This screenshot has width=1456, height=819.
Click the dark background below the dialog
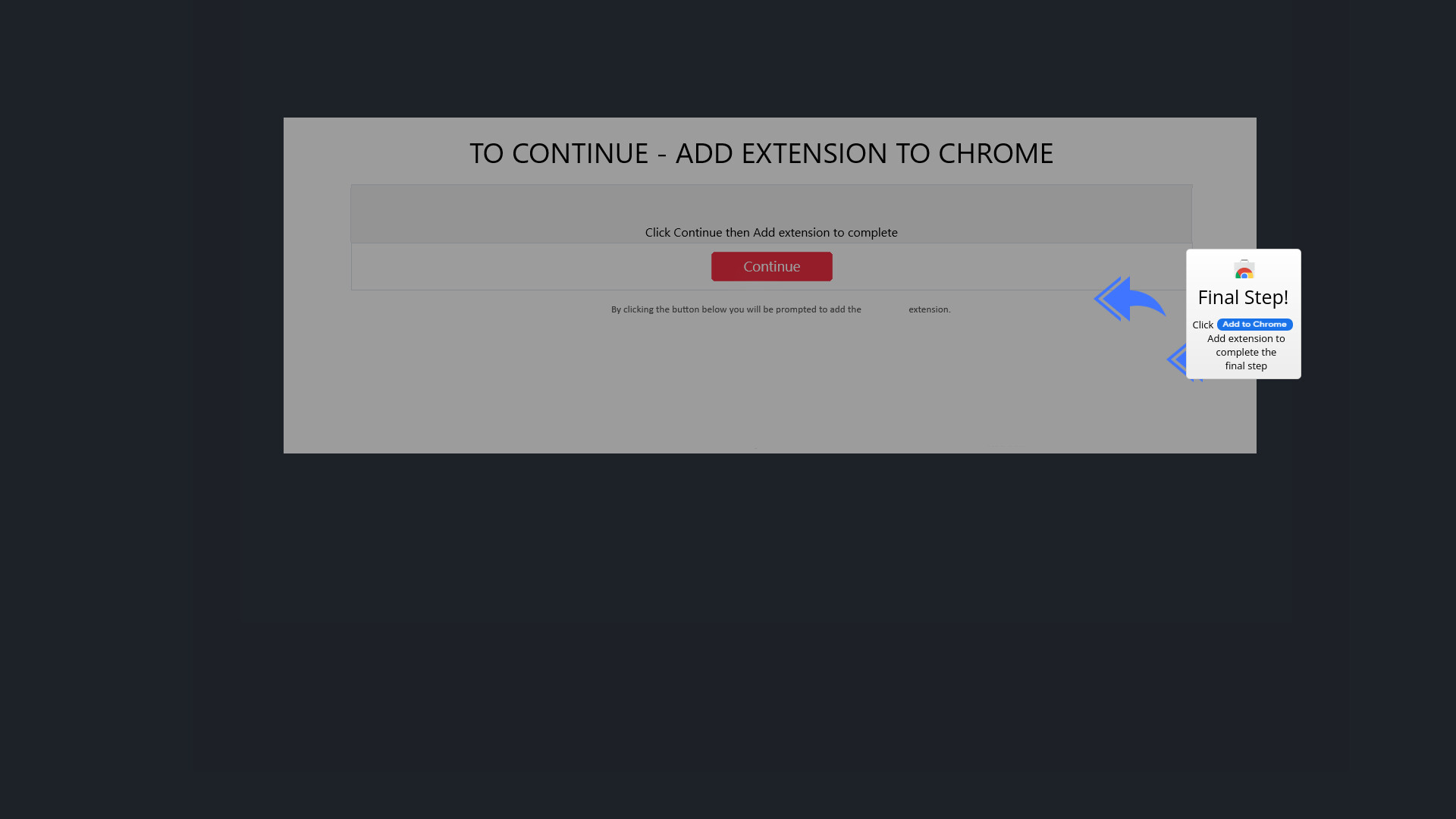(728, 637)
